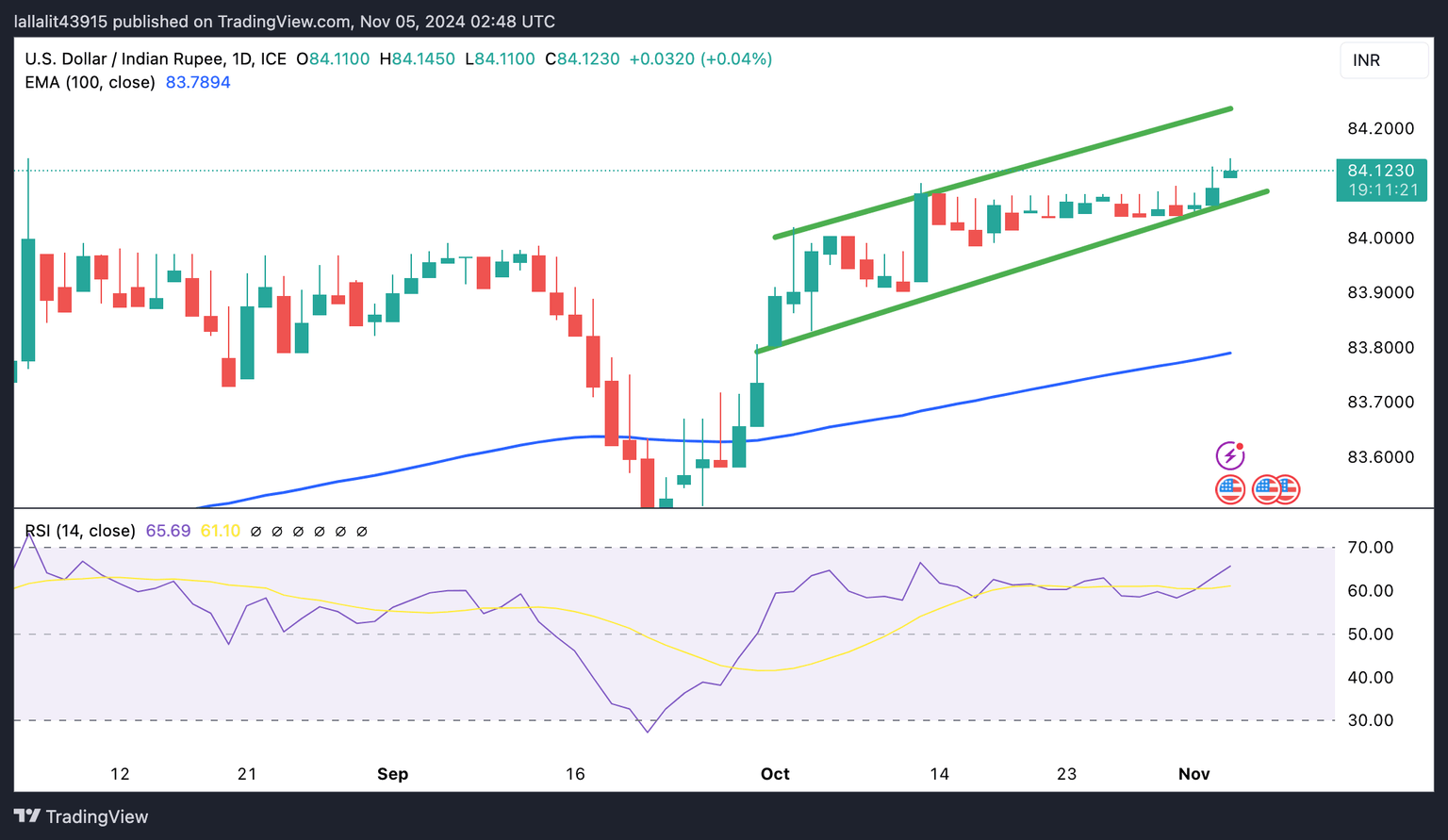This screenshot has height=840, width=1448.
Task: Click the TradingView logo at bottom left
Action: (x=81, y=816)
